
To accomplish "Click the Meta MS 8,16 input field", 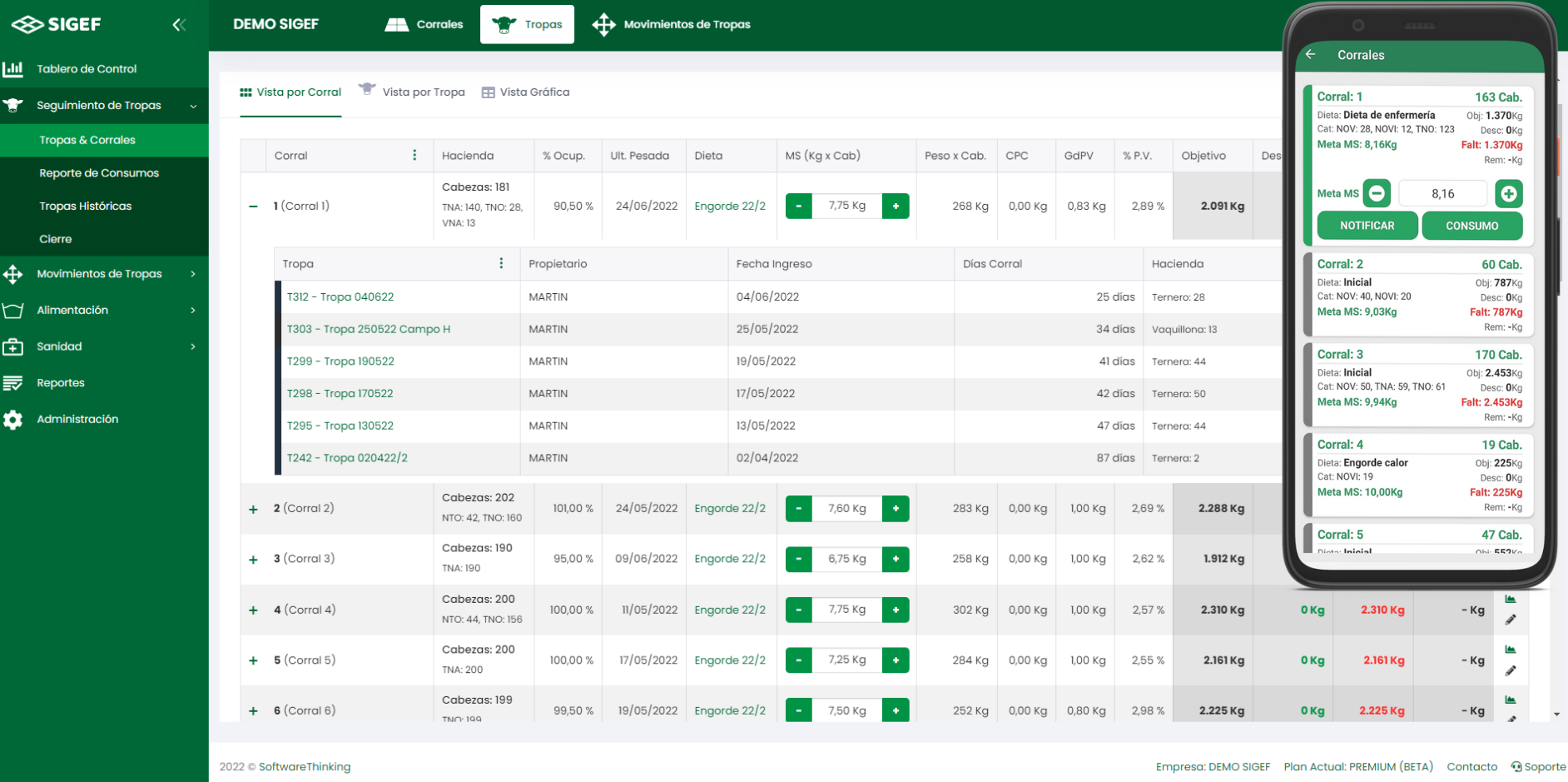I will (x=1442, y=193).
